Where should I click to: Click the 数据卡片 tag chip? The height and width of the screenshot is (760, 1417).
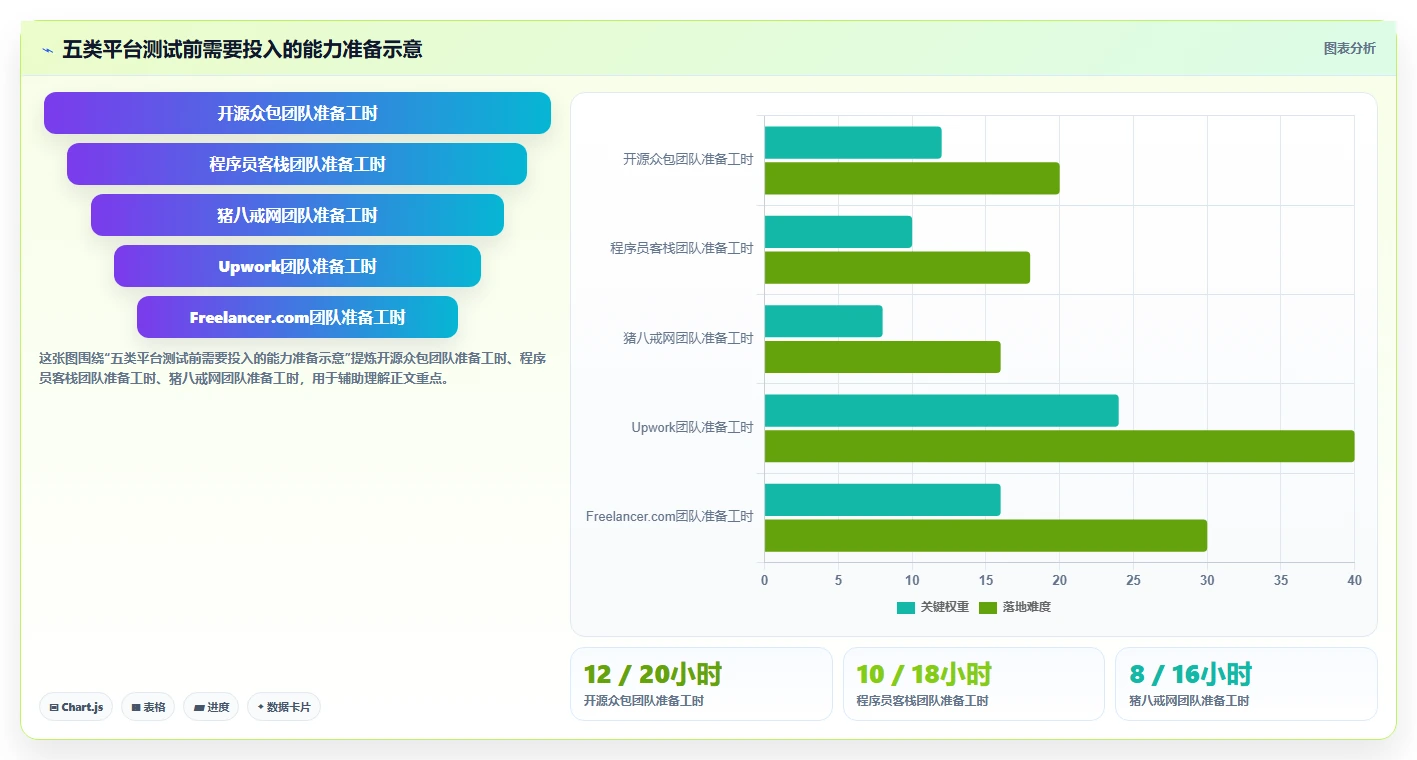coord(284,707)
